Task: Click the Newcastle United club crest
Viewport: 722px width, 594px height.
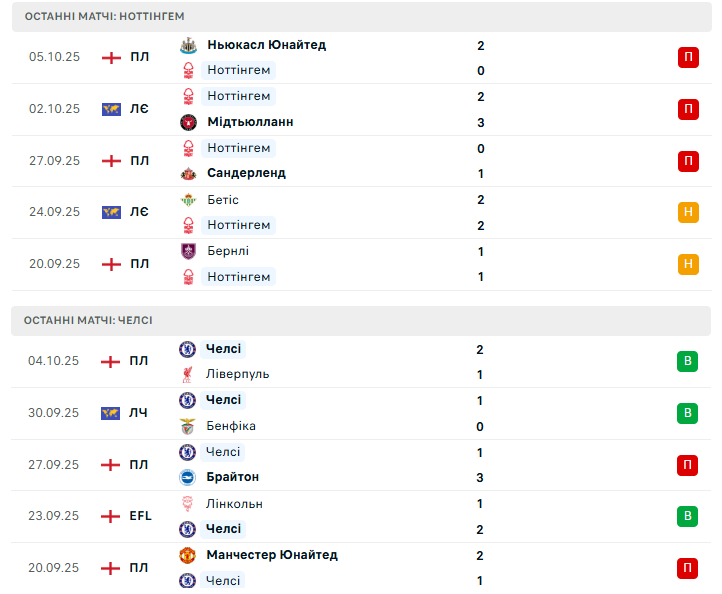Action: (x=187, y=45)
